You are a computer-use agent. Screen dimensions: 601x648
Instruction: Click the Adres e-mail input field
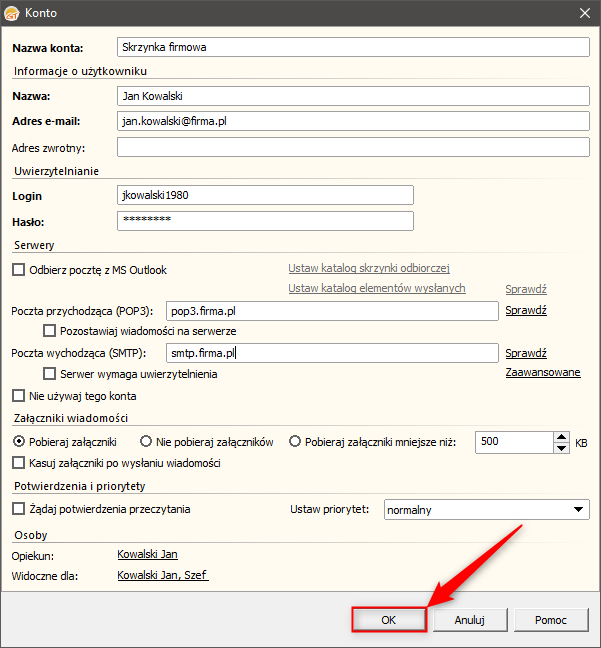353,121
